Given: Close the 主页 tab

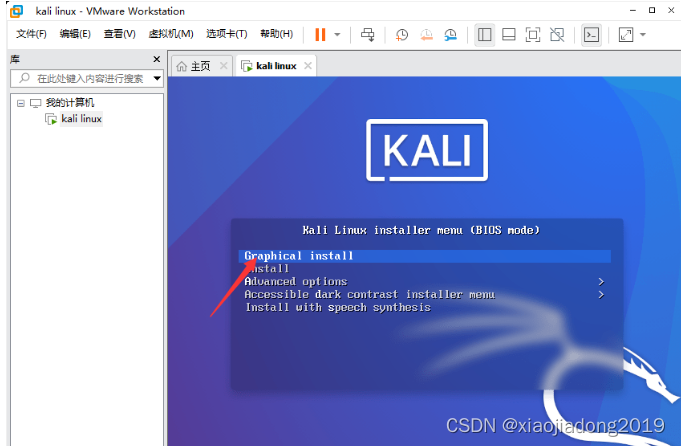Looking at the screenshot, I should pyautogui.click(x=224, y=66).
